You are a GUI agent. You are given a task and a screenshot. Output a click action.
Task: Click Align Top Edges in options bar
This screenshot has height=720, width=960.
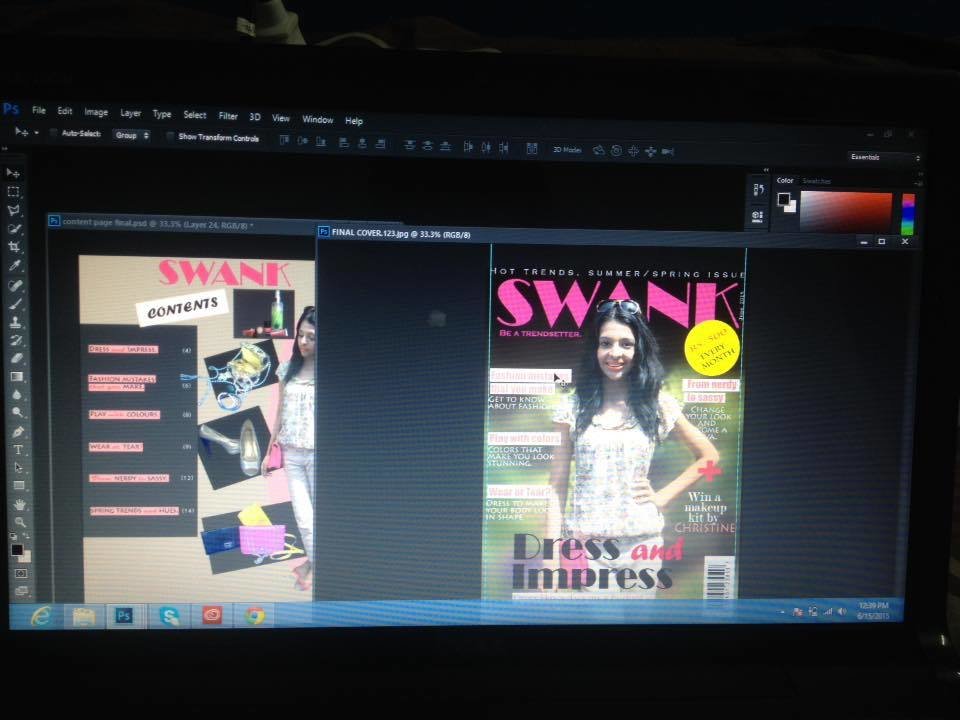[284, 141]
